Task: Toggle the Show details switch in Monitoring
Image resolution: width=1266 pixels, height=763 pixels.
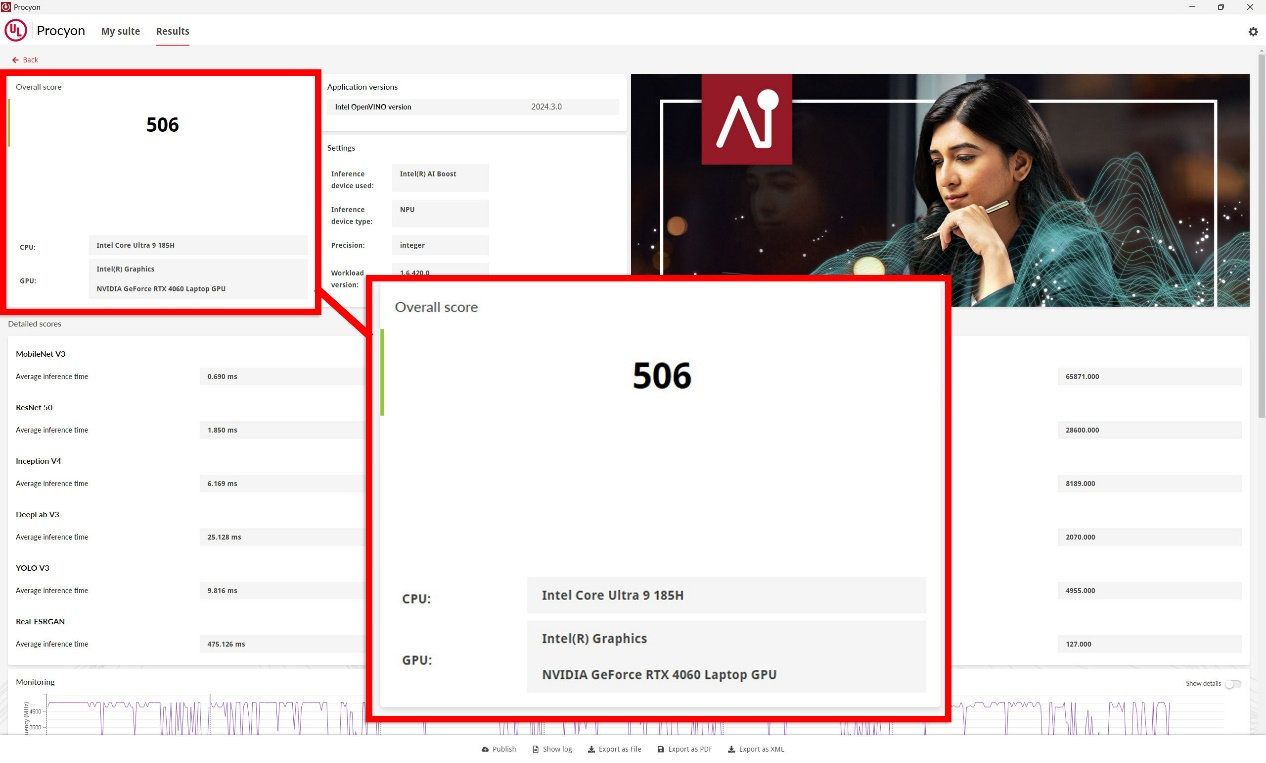Action: point(1233,684)
